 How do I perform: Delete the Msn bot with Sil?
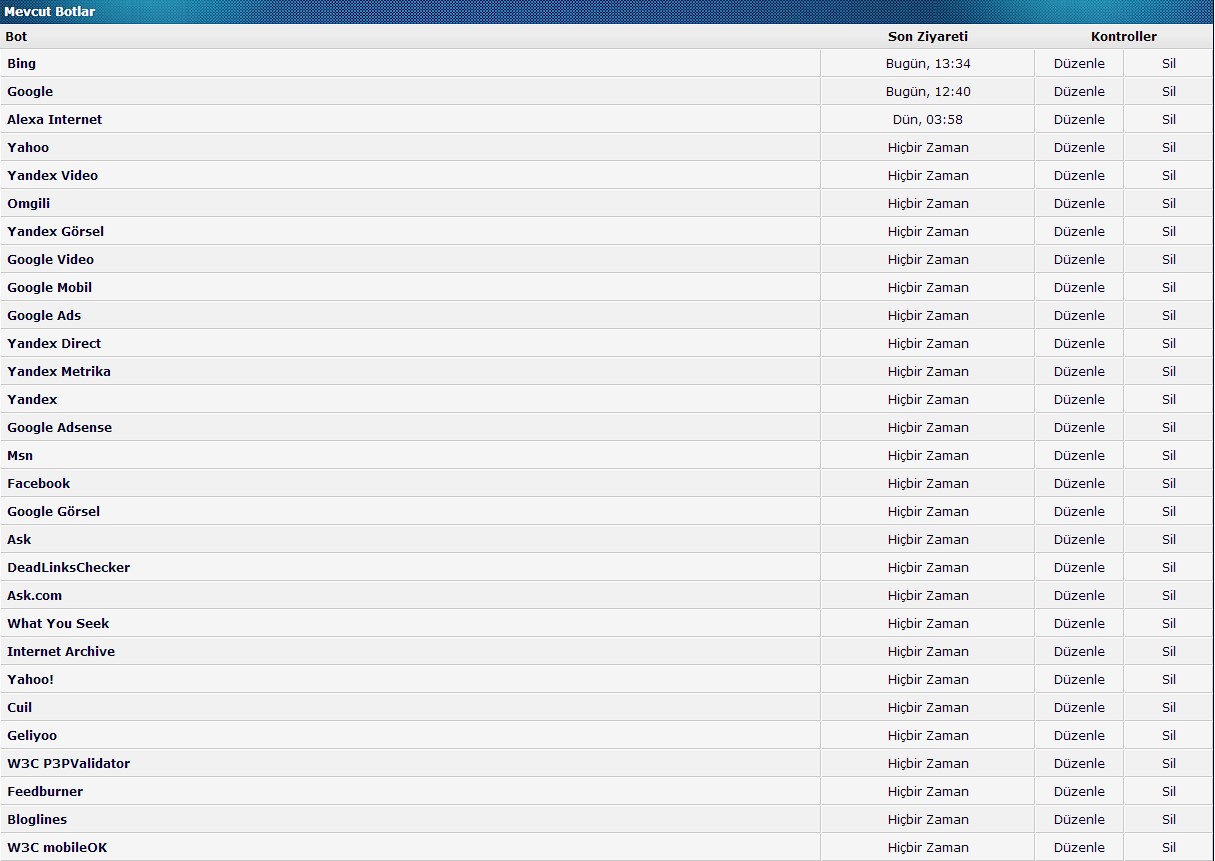coord(1168,455)
